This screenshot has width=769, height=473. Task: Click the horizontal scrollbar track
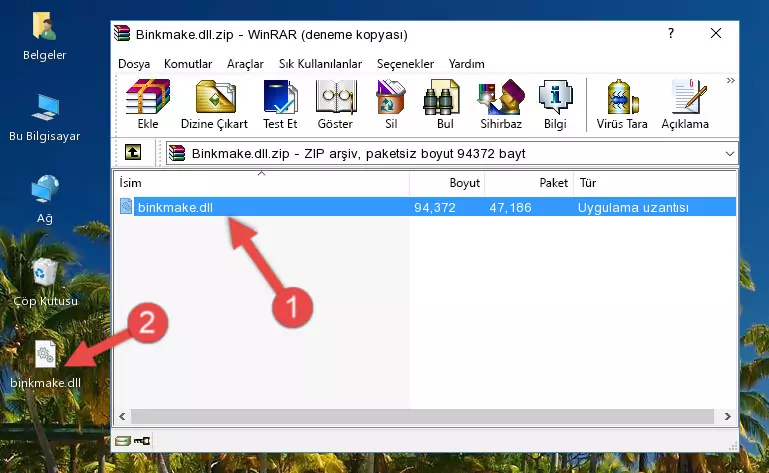pyautogui.click(x=422, y=416)
